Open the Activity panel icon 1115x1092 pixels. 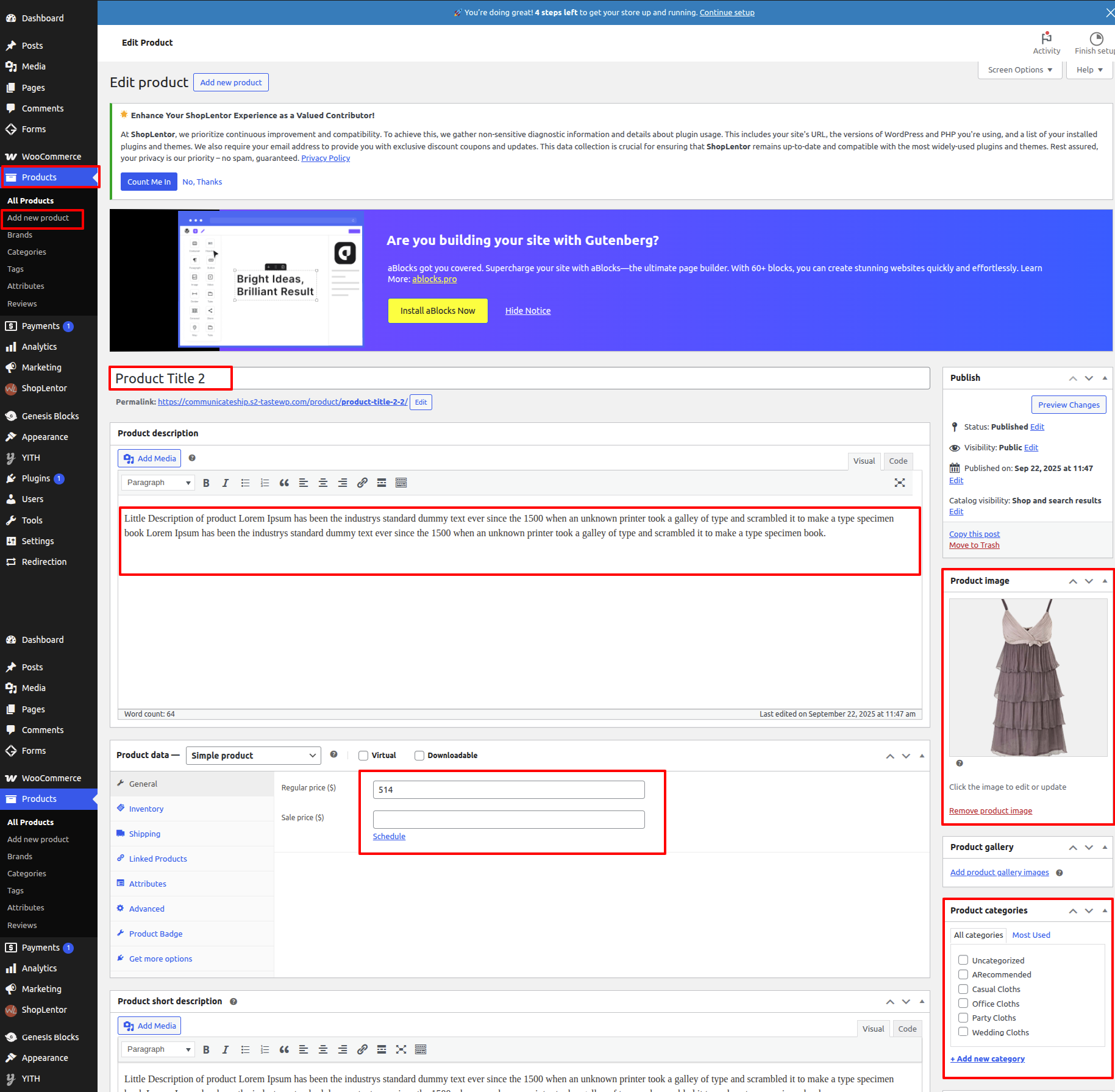point(1046,43)
